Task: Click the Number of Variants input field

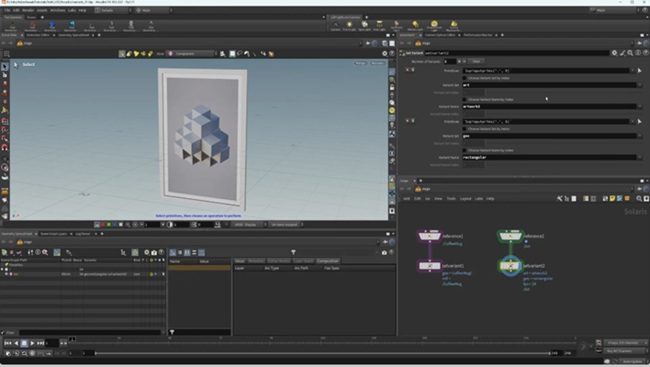Action: click(449, 61)
